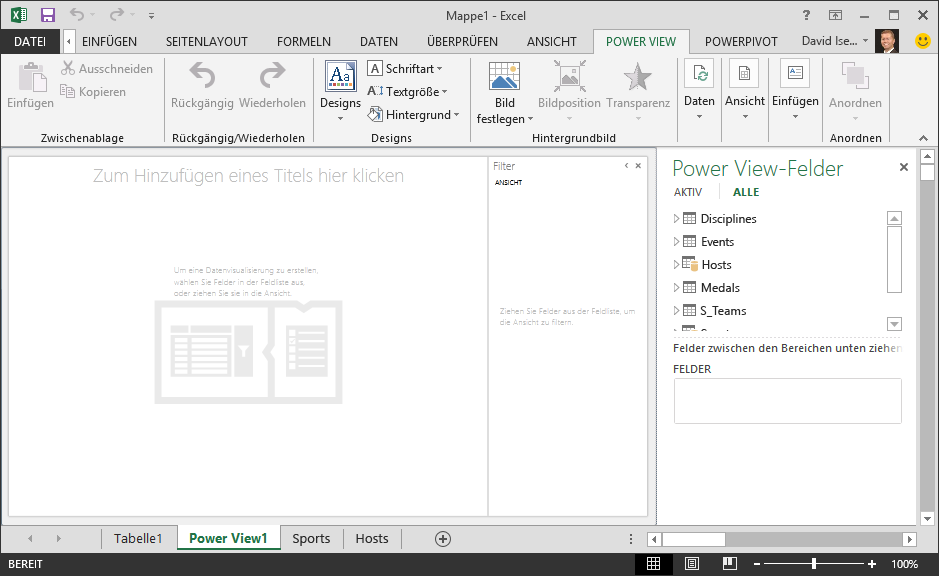The image size is (939, 576).
Task: Click Bild festlegen picture button
Action: 504,93
